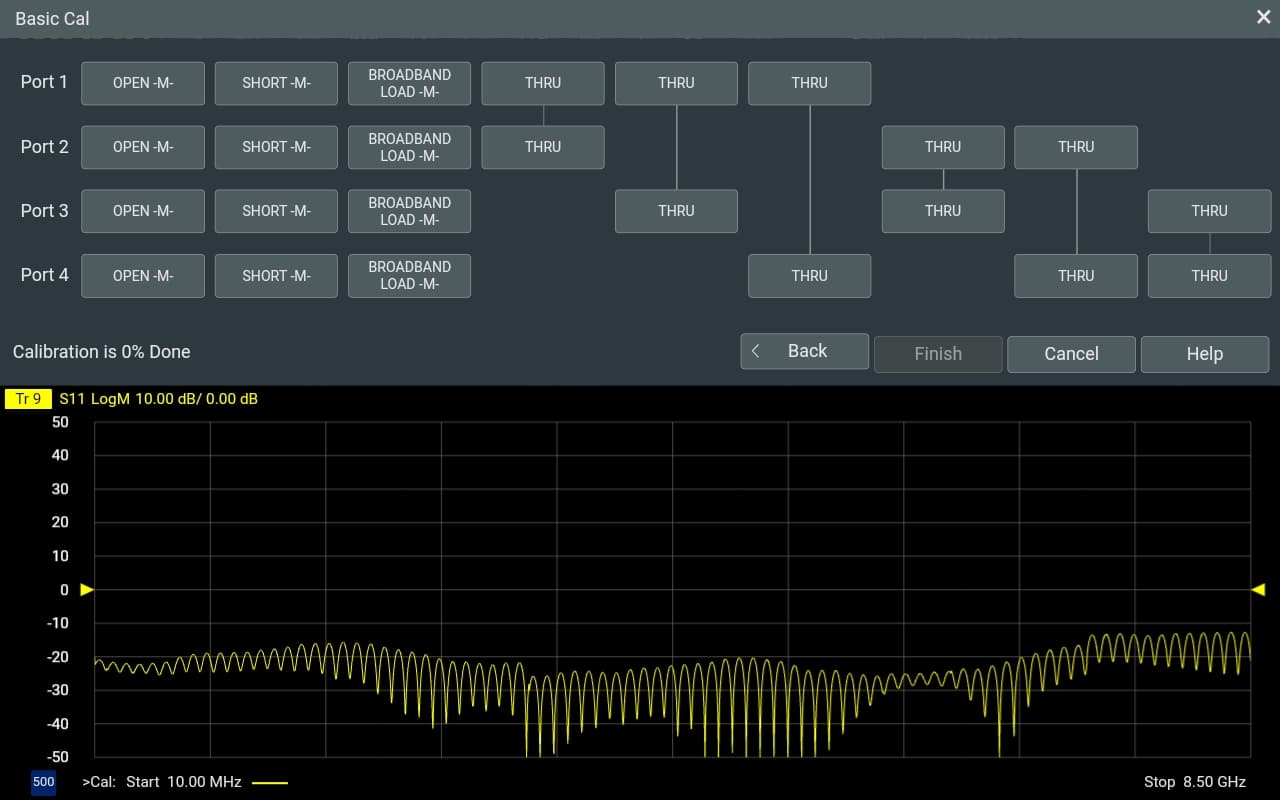This screenshot has height=800, width=1280.
Task: Click the Finish calibration button
Action: [938, 354]
